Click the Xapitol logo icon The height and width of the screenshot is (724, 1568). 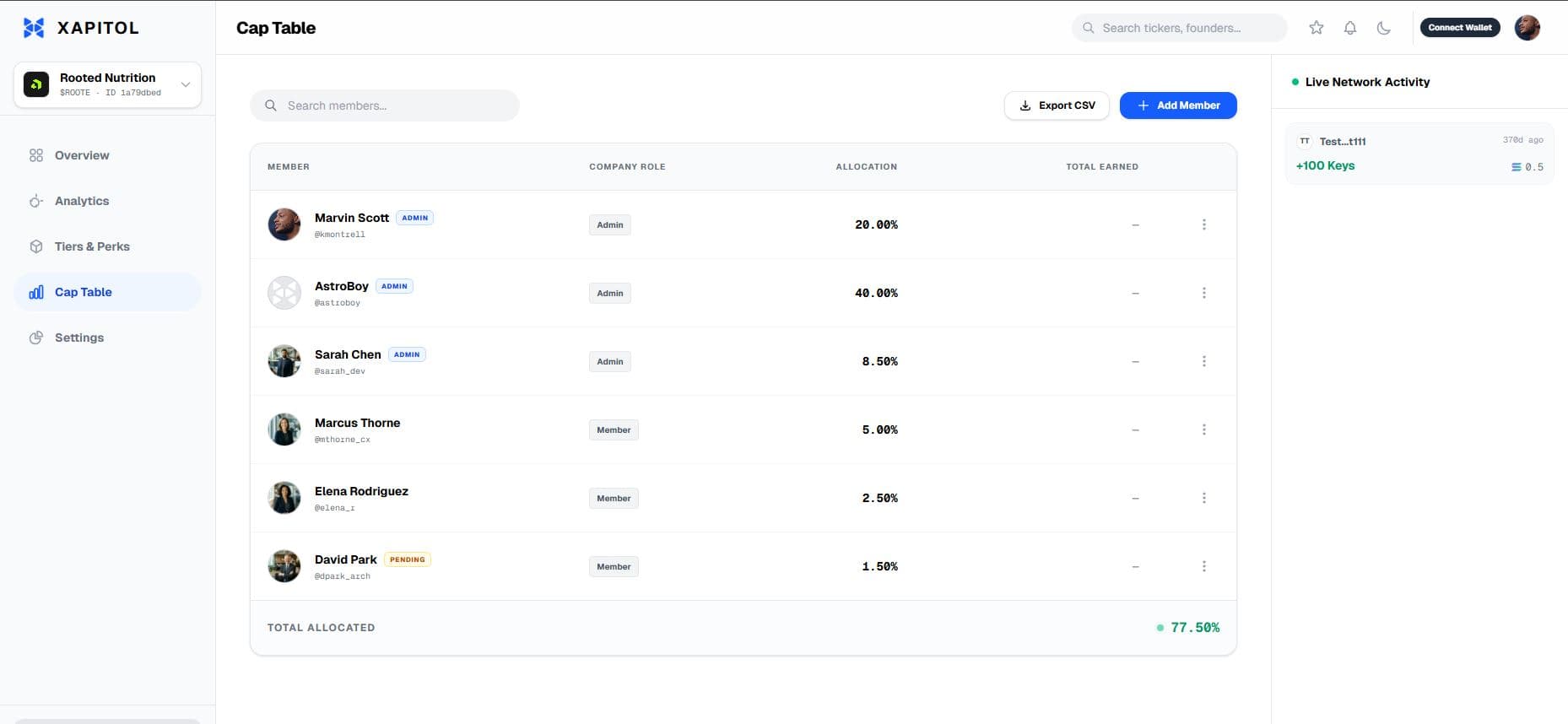click(x=34, y=28)
